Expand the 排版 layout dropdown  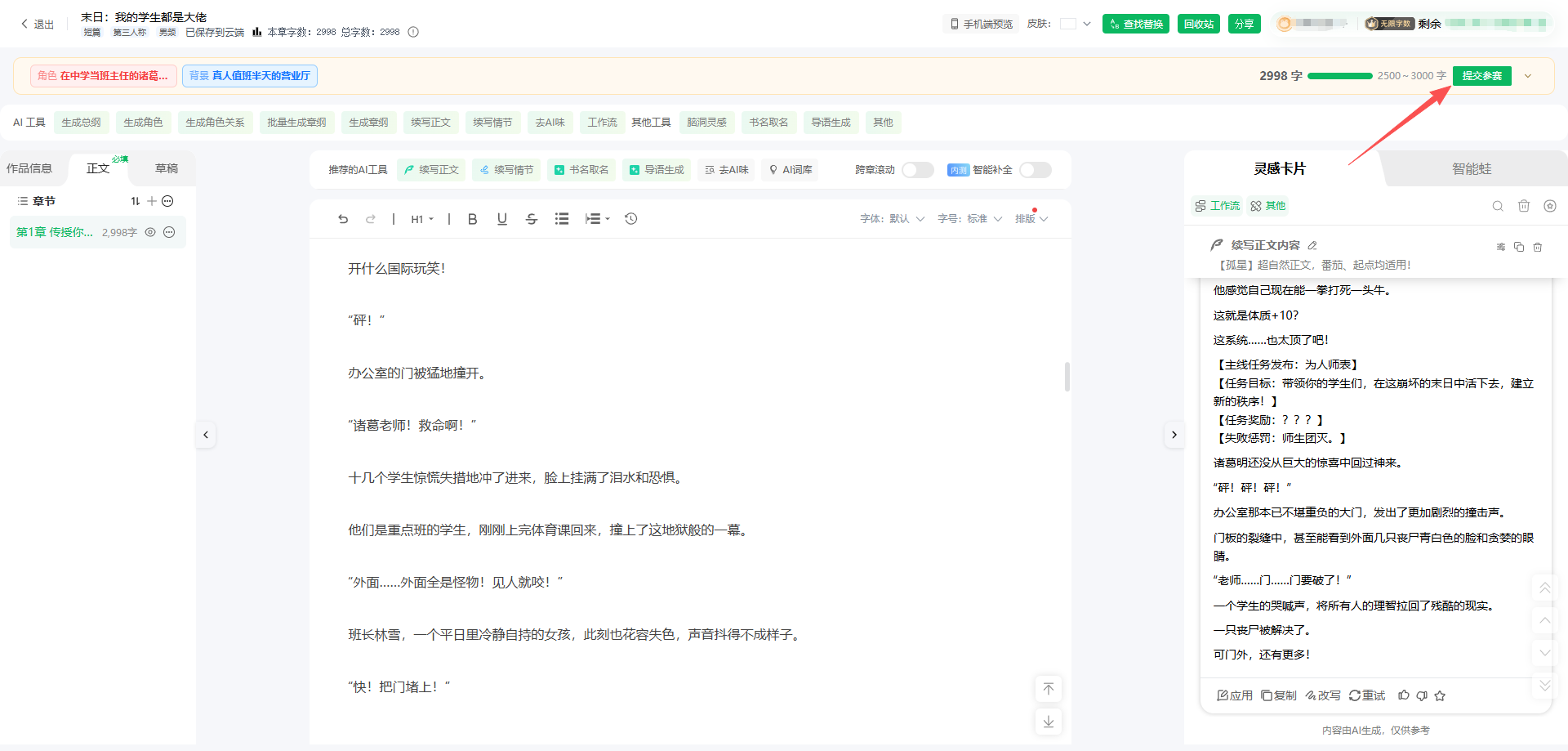coord(1031,219)
